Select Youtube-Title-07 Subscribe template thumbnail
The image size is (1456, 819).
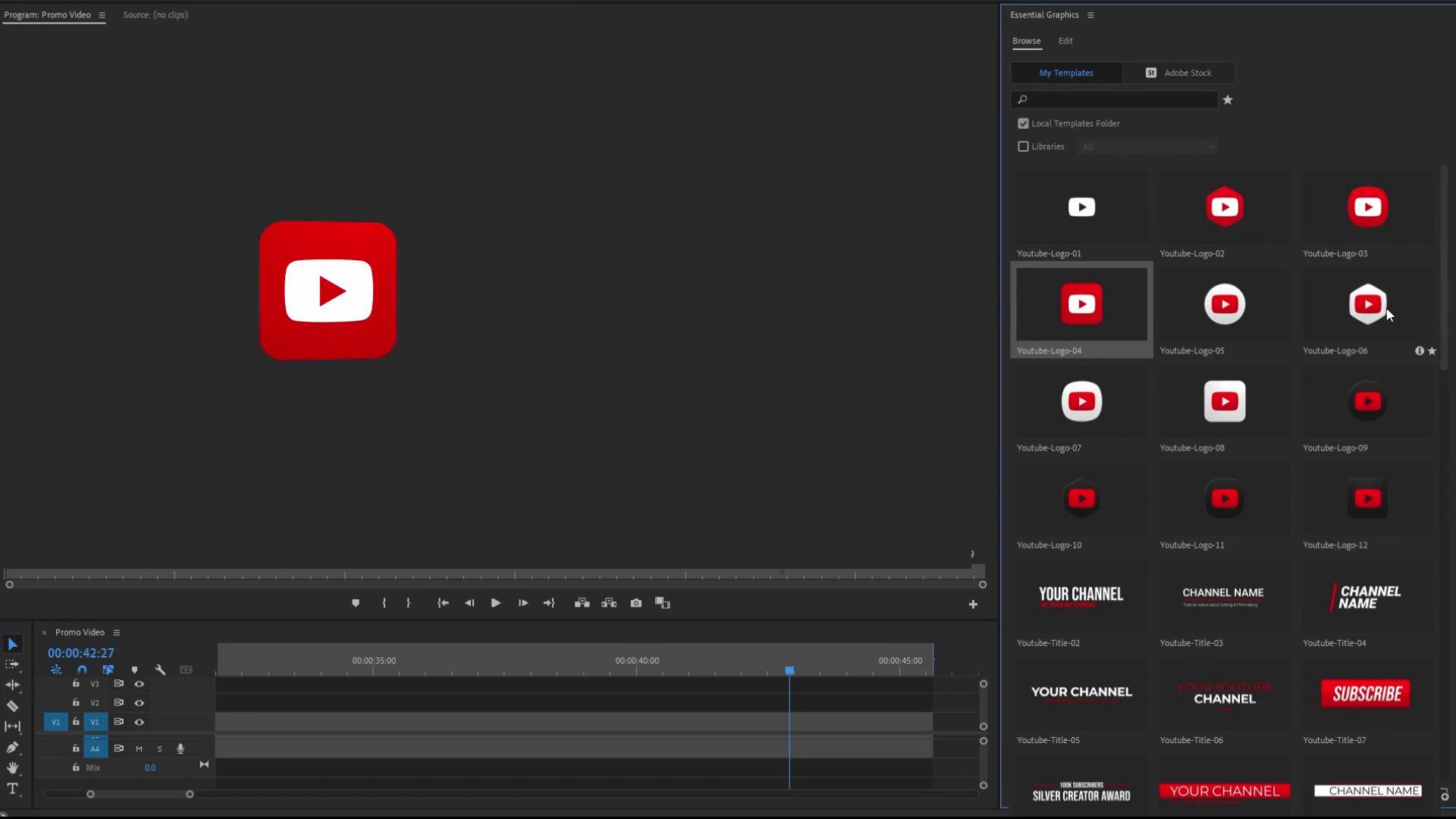tap(1367, 694)
